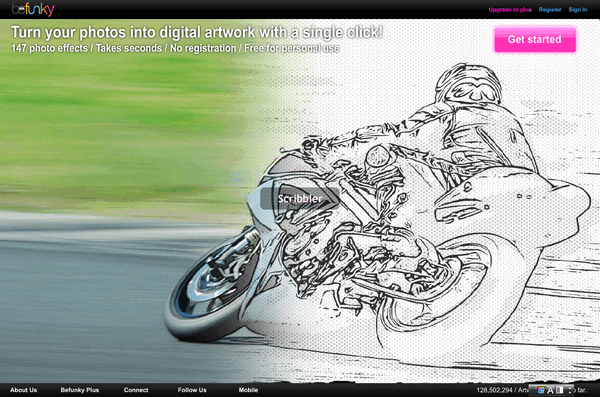Click the Scribbler effect label

[300, 198]
